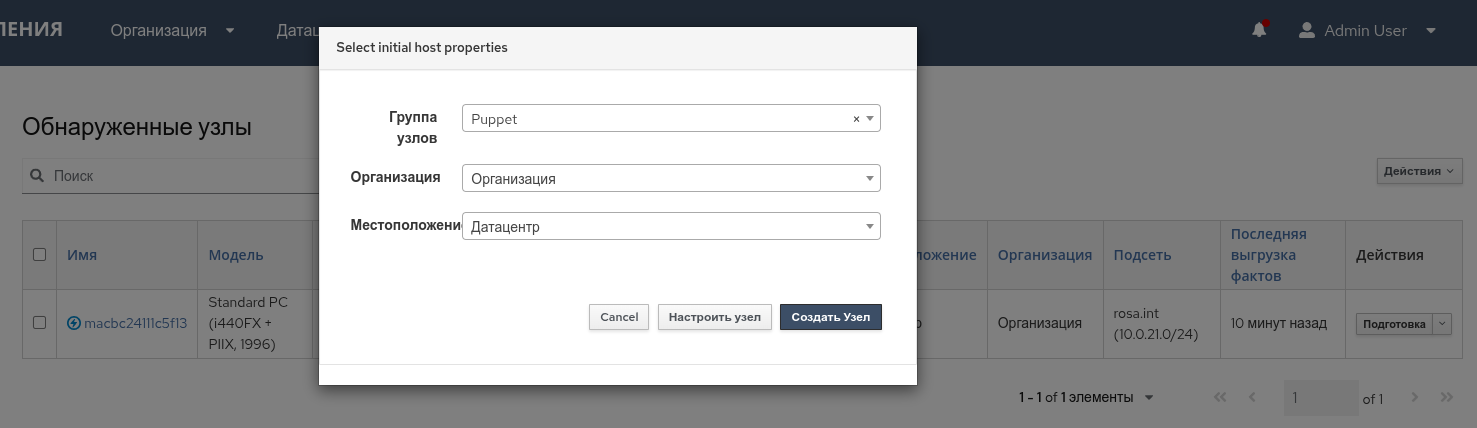
Task: Click the notifications bell icon
Action: click(1259, 30)
